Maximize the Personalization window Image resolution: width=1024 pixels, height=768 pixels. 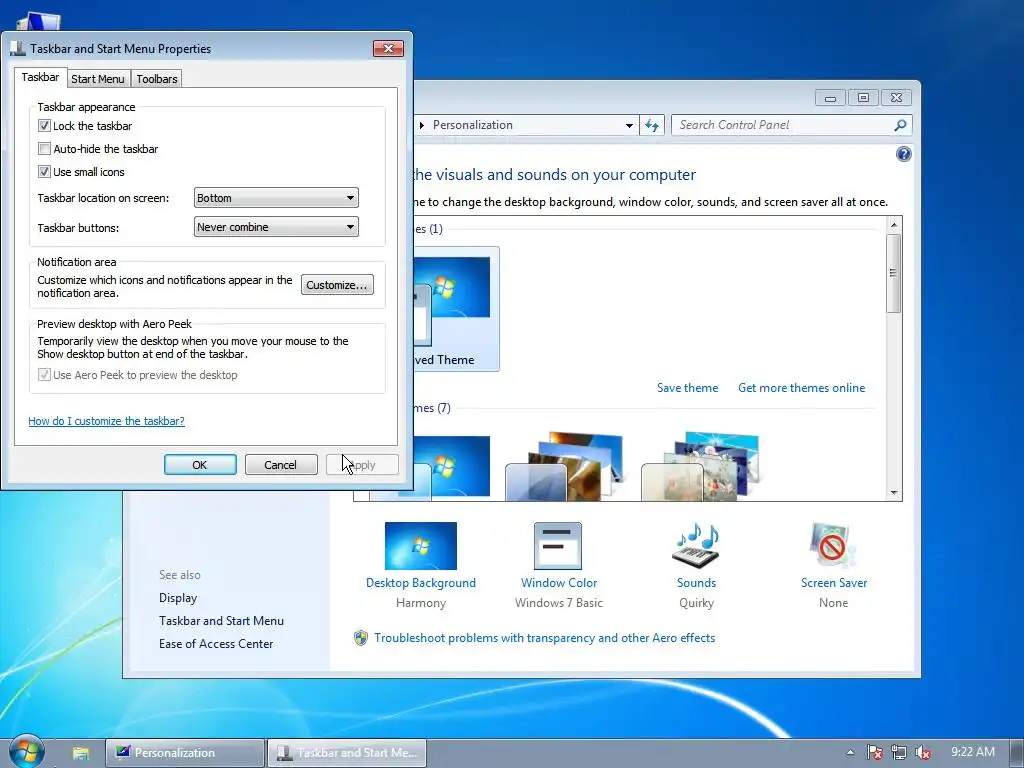[x=863, y=98]
